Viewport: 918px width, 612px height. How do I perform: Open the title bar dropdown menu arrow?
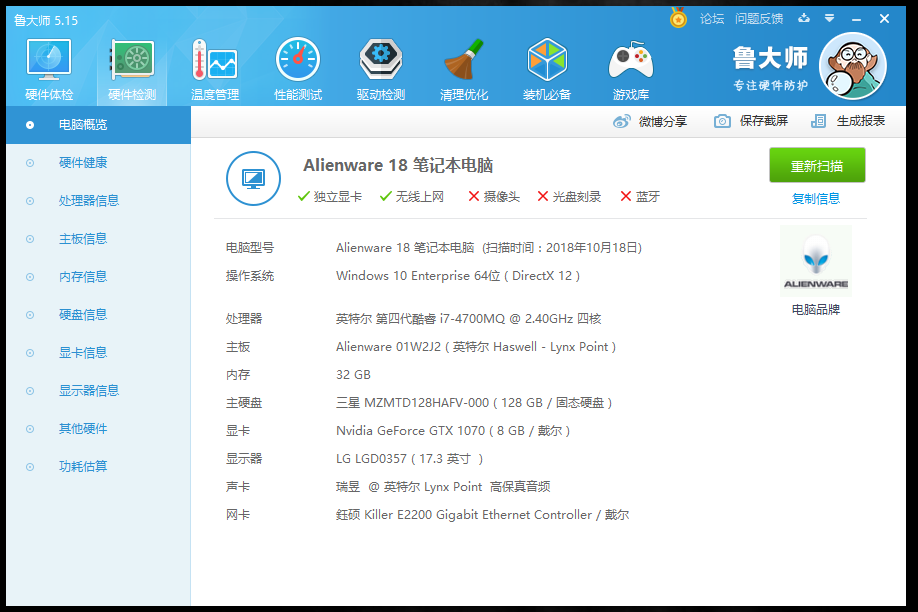point(830,18)
